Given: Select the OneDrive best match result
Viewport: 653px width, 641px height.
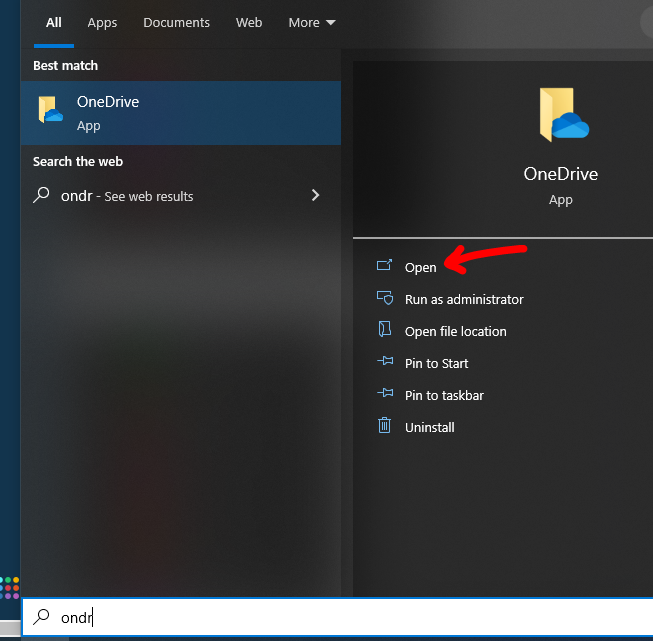Looking at the screenshot, I should coord(181,113).
